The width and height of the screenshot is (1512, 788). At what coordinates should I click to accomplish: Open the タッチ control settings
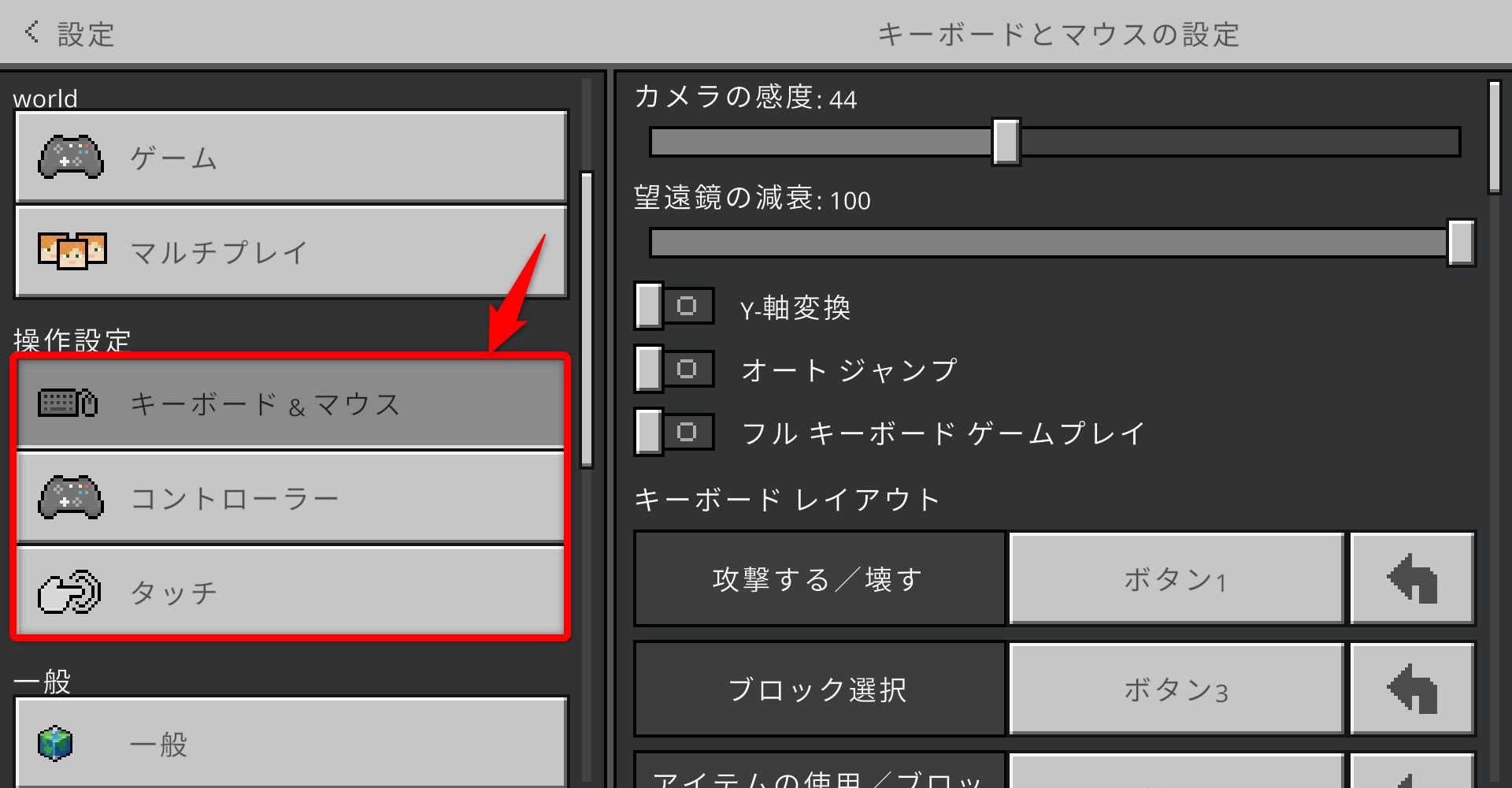coord(291,591)
